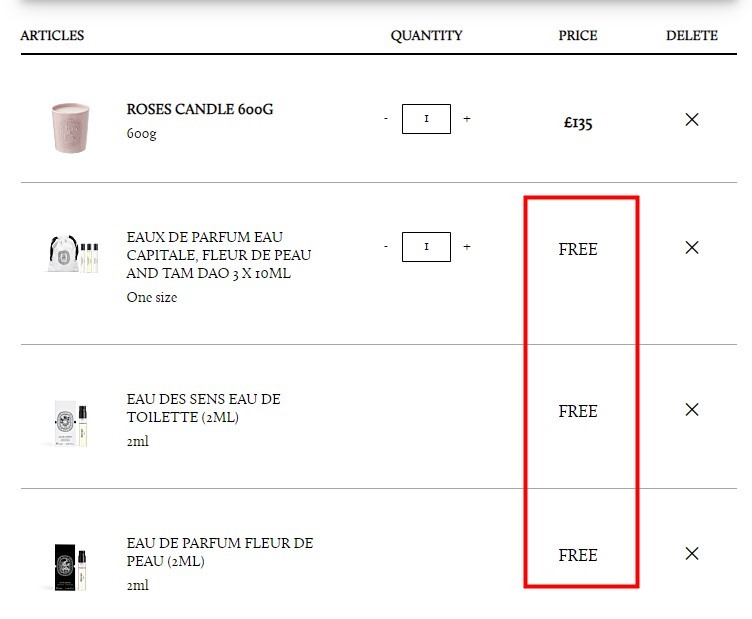This screenshot has height=619, width=752.
Task: Remove Eau des Sens Eau de Toilette sample
Action: (692, 409)
